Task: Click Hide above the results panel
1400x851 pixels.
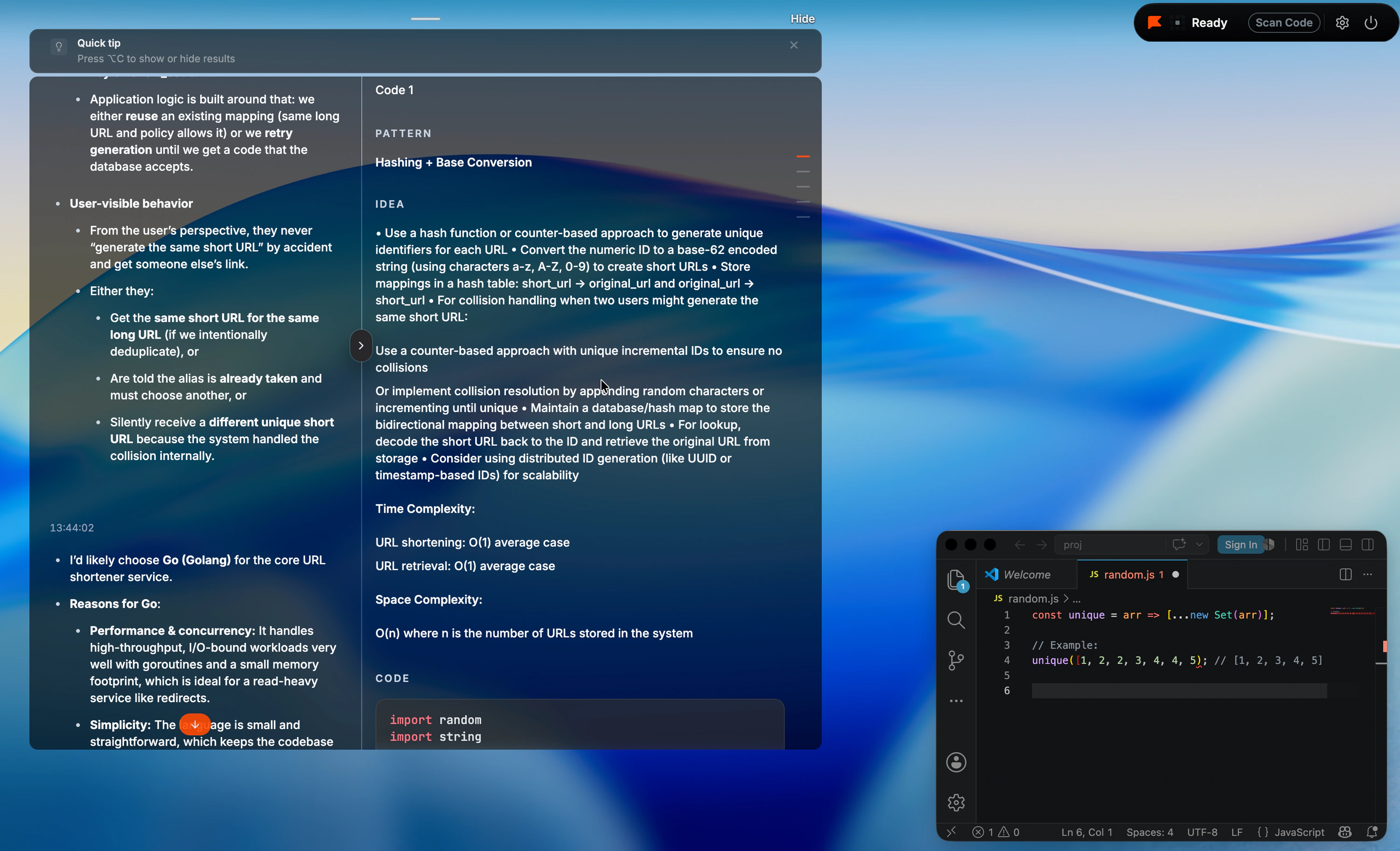Action: point(802,19)
